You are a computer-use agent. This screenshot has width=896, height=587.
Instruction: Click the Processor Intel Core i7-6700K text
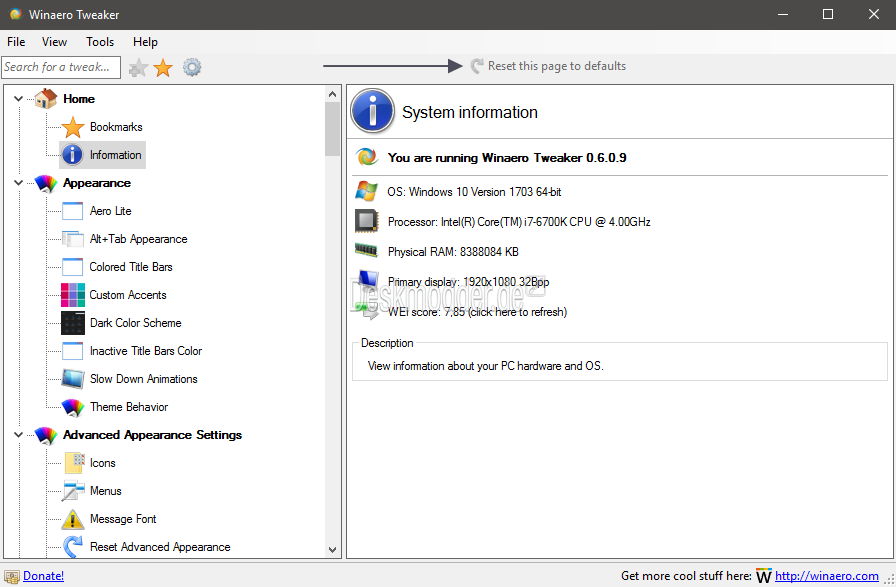pyautogui.click(x=519, y=222)
